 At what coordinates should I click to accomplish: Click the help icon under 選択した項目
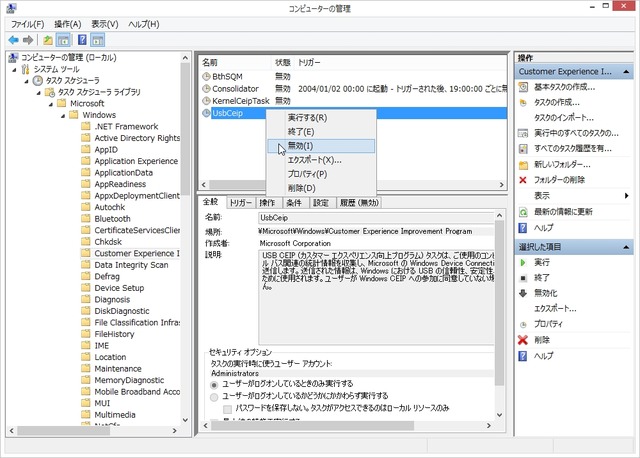(523, 356)
